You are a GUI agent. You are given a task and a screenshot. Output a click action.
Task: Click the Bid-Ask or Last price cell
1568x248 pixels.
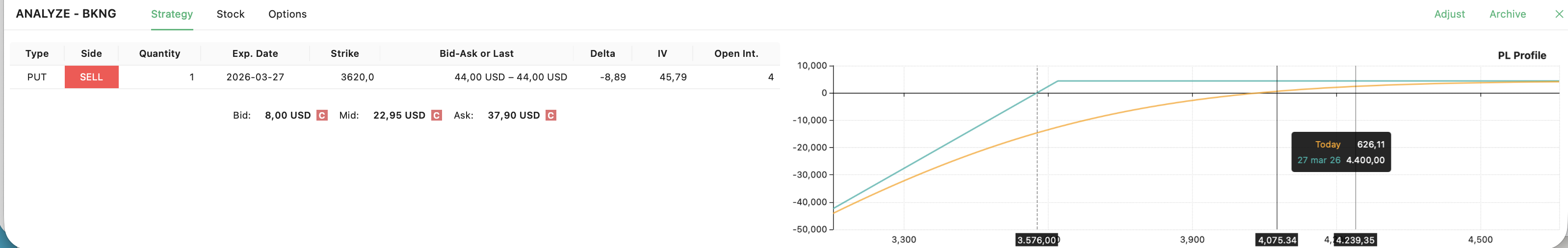point(510,77)
